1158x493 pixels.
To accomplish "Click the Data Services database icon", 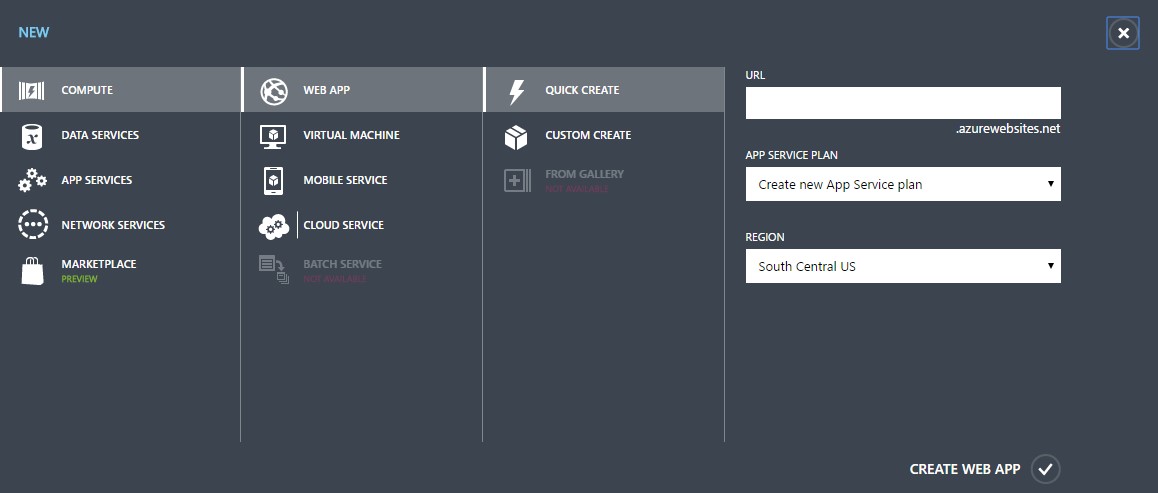I will pos(32,136).
